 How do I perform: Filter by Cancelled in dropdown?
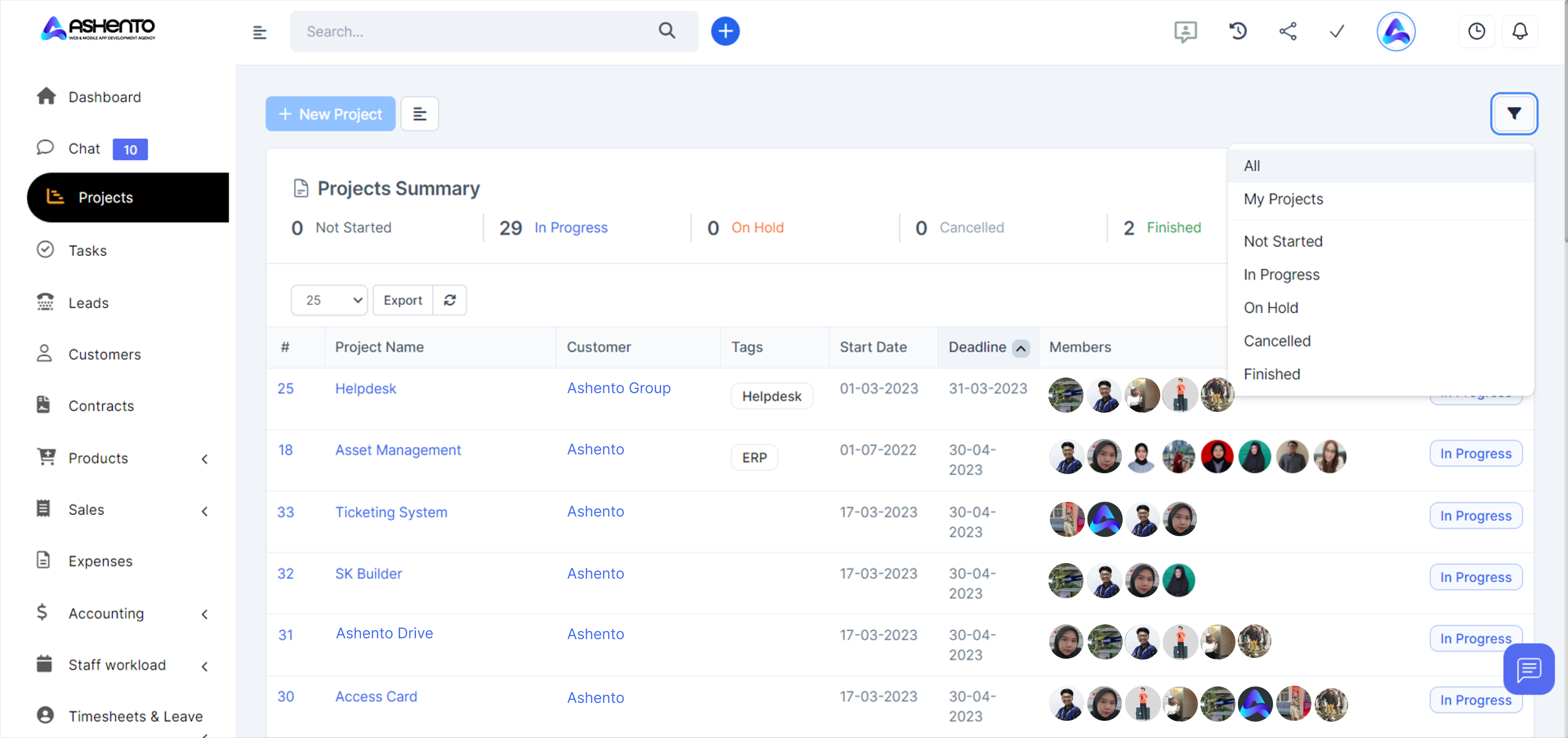[x=1380, y=341]
